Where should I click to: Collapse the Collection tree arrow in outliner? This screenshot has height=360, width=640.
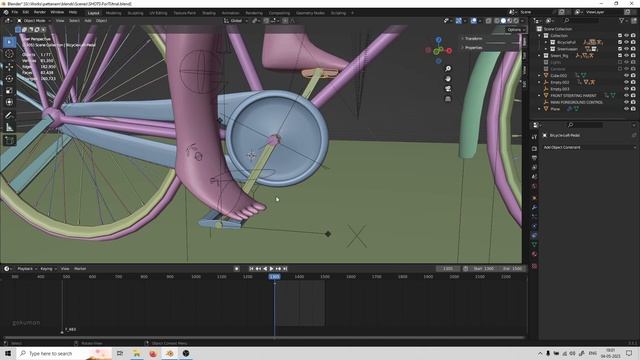click(540, 36)
